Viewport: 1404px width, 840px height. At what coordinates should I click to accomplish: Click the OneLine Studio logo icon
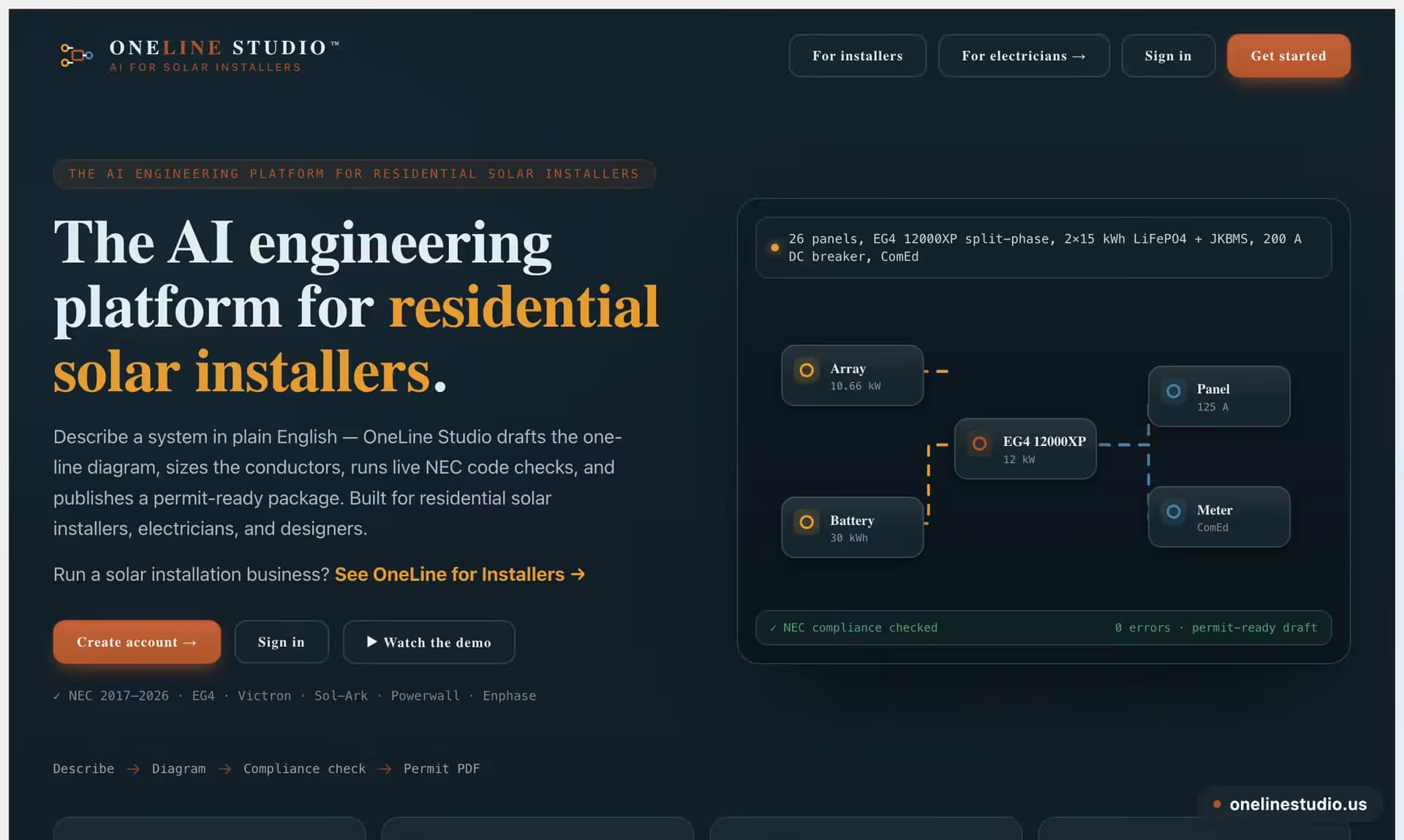tap(76, 56)
